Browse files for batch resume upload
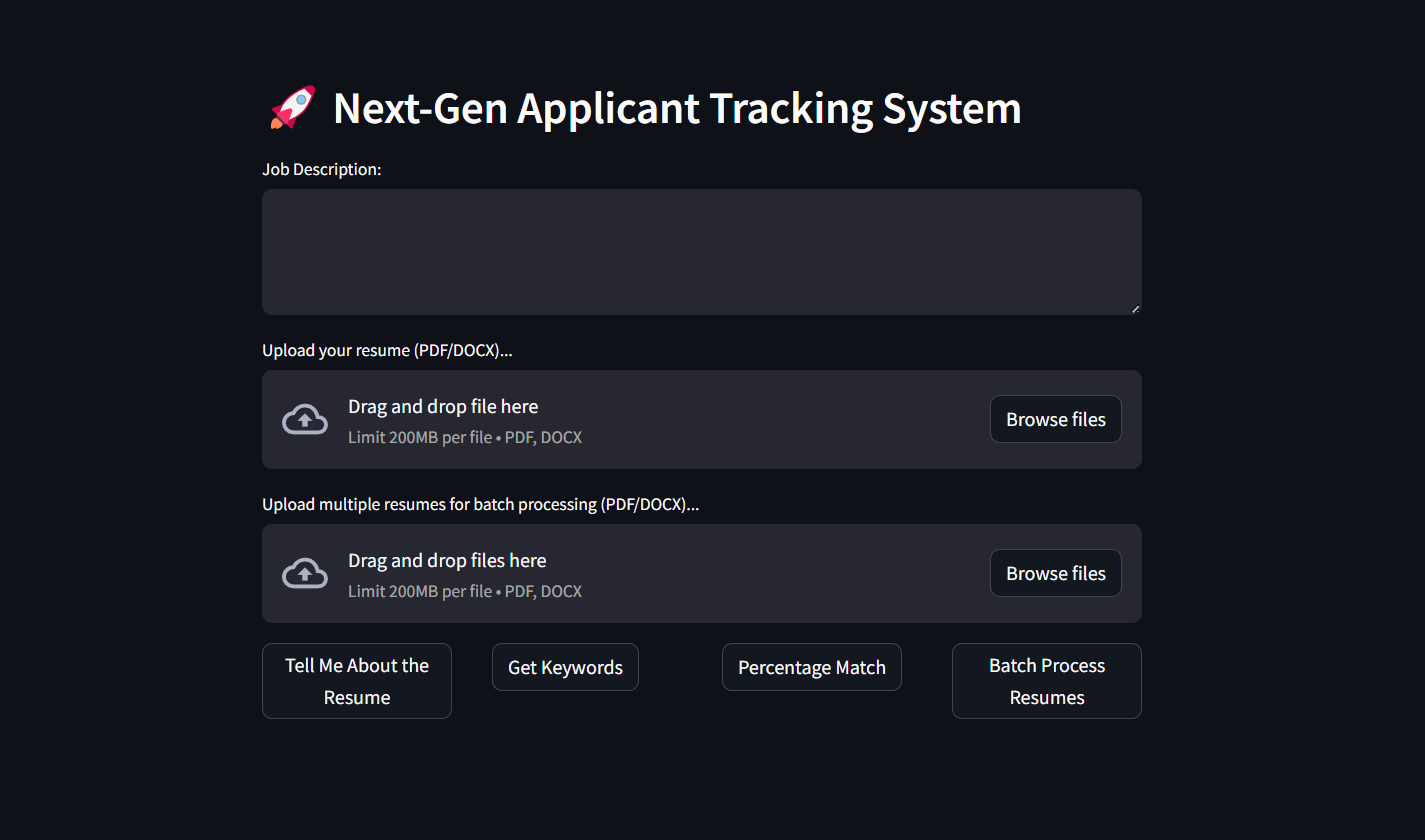This screenshot has width=1425, height=840. pos(1056,573)
